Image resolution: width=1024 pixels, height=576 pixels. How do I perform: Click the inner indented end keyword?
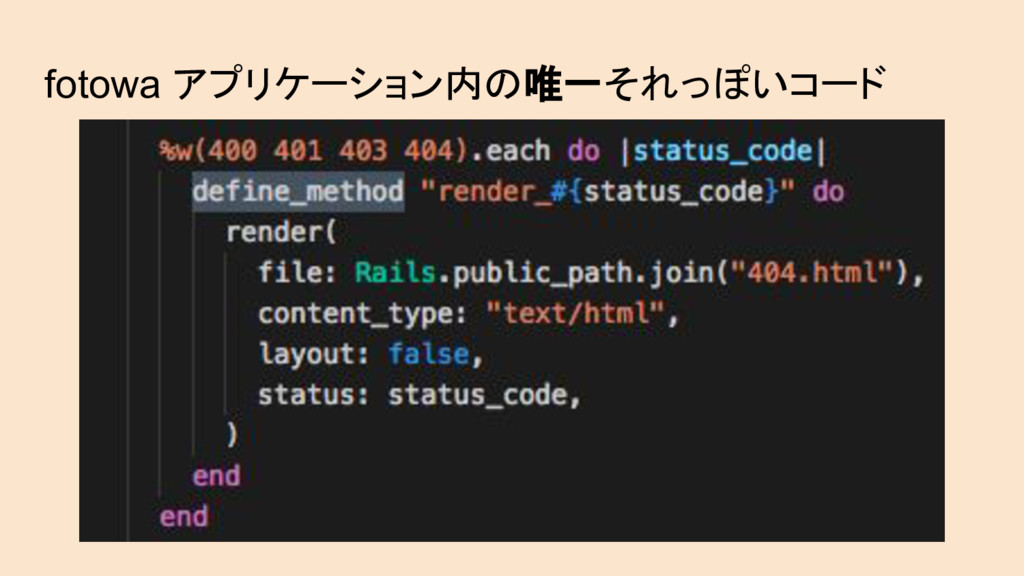216,475
